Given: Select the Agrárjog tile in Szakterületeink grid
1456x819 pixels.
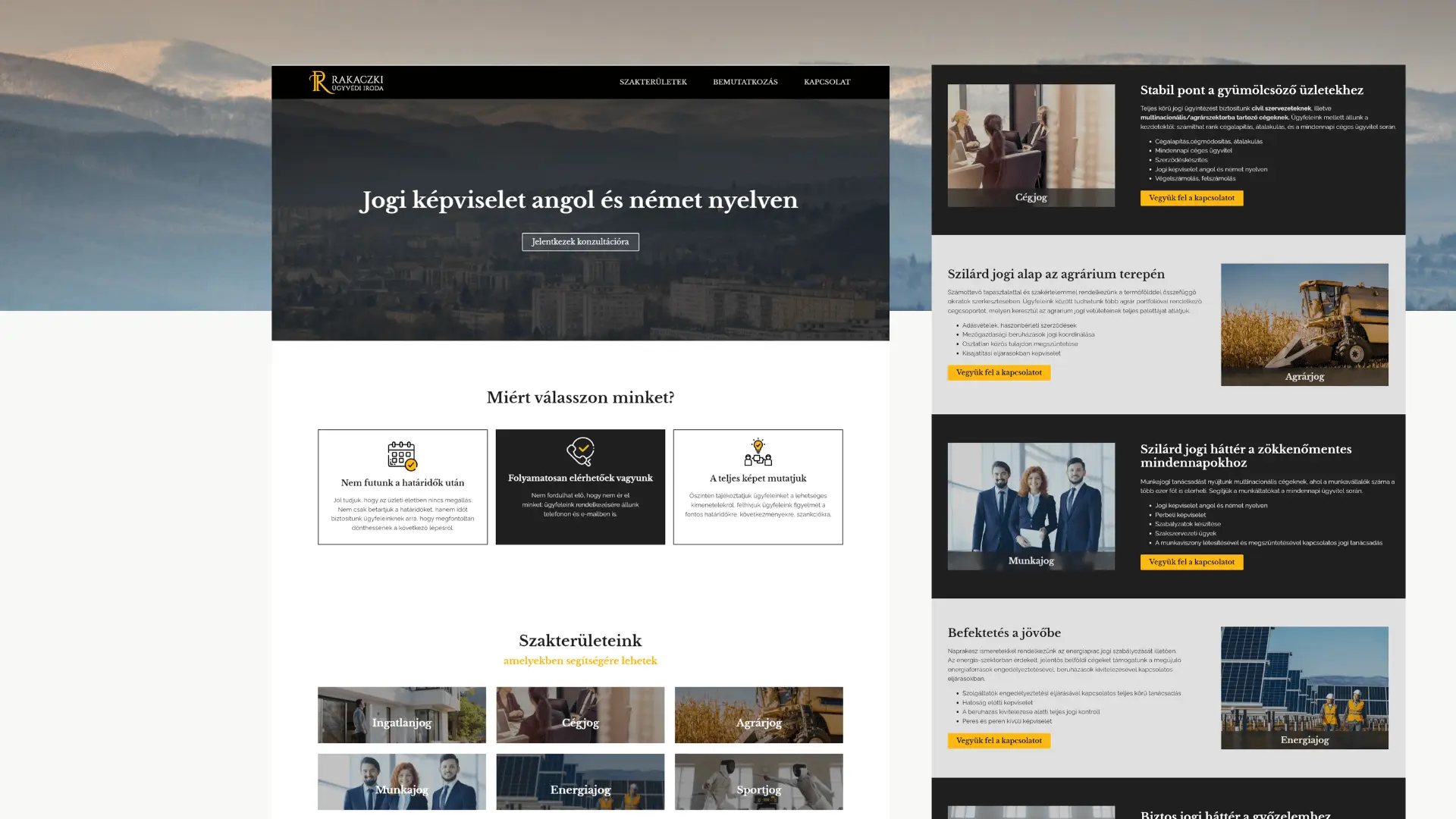Looking at the screenshot, I should click(x=758, y=715).
